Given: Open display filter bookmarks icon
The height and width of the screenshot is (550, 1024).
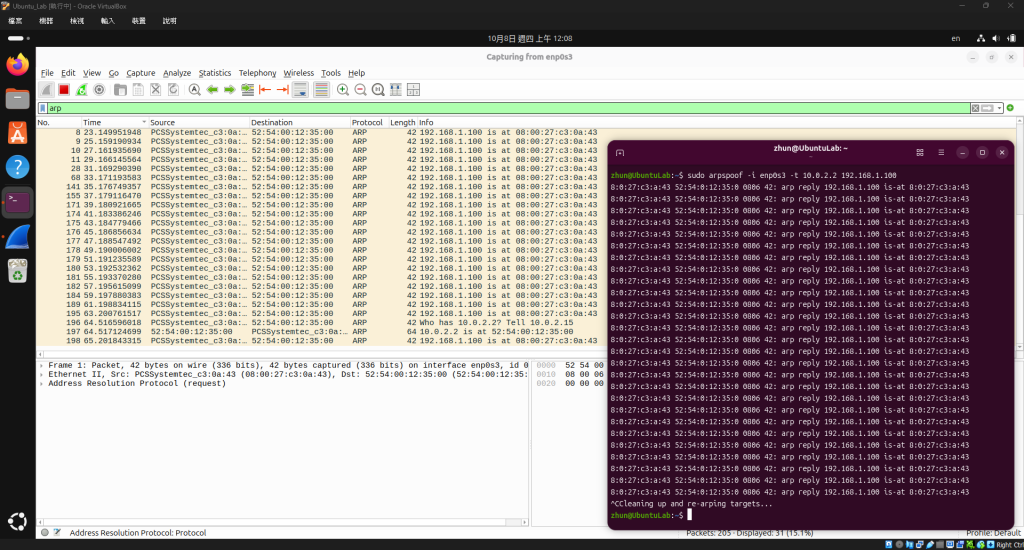Looking at the screenshot, I should [42, 108].
